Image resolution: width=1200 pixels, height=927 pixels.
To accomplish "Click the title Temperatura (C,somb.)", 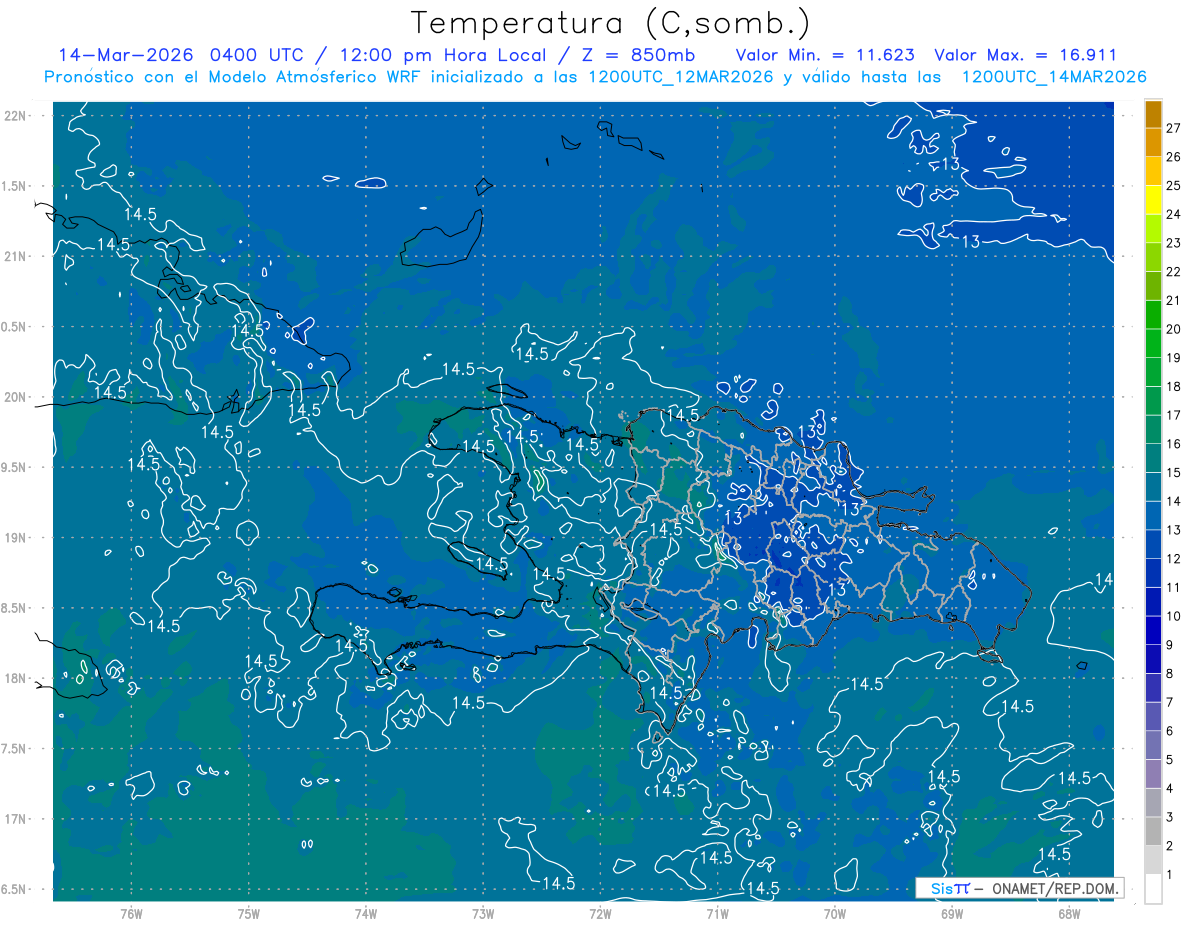I will pos(611,23).
